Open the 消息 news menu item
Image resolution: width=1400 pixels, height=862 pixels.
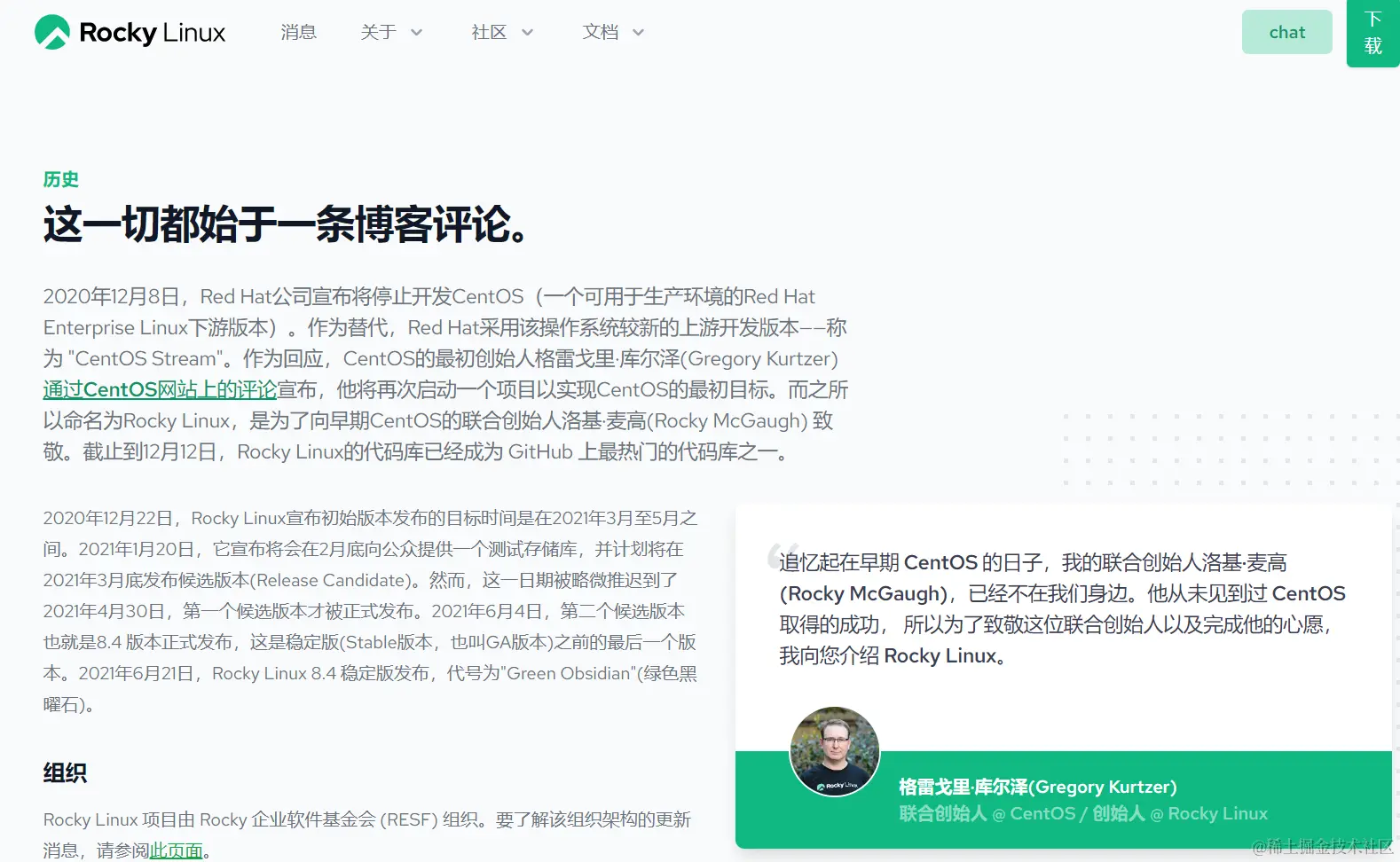(298, 32)
